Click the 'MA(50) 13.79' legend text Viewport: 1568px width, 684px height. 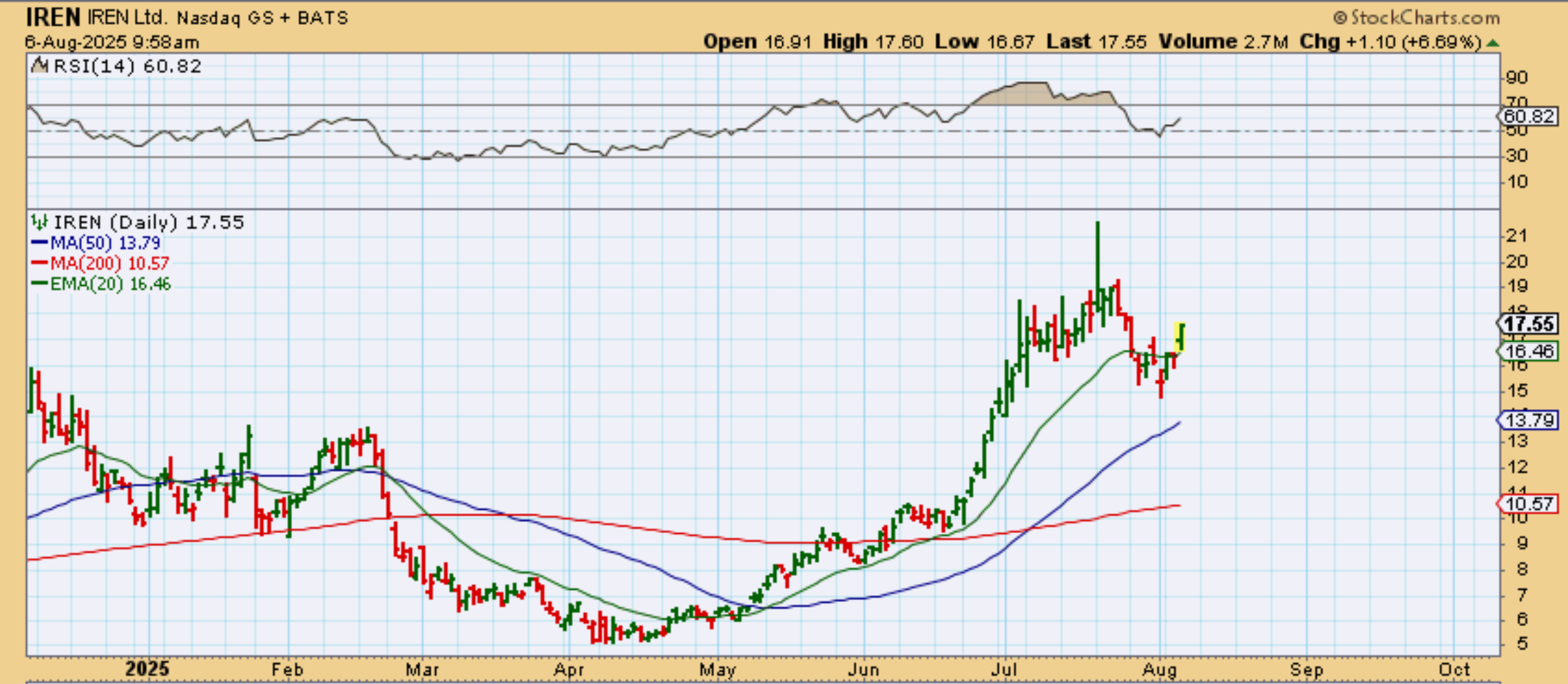(x=105, y=243)
